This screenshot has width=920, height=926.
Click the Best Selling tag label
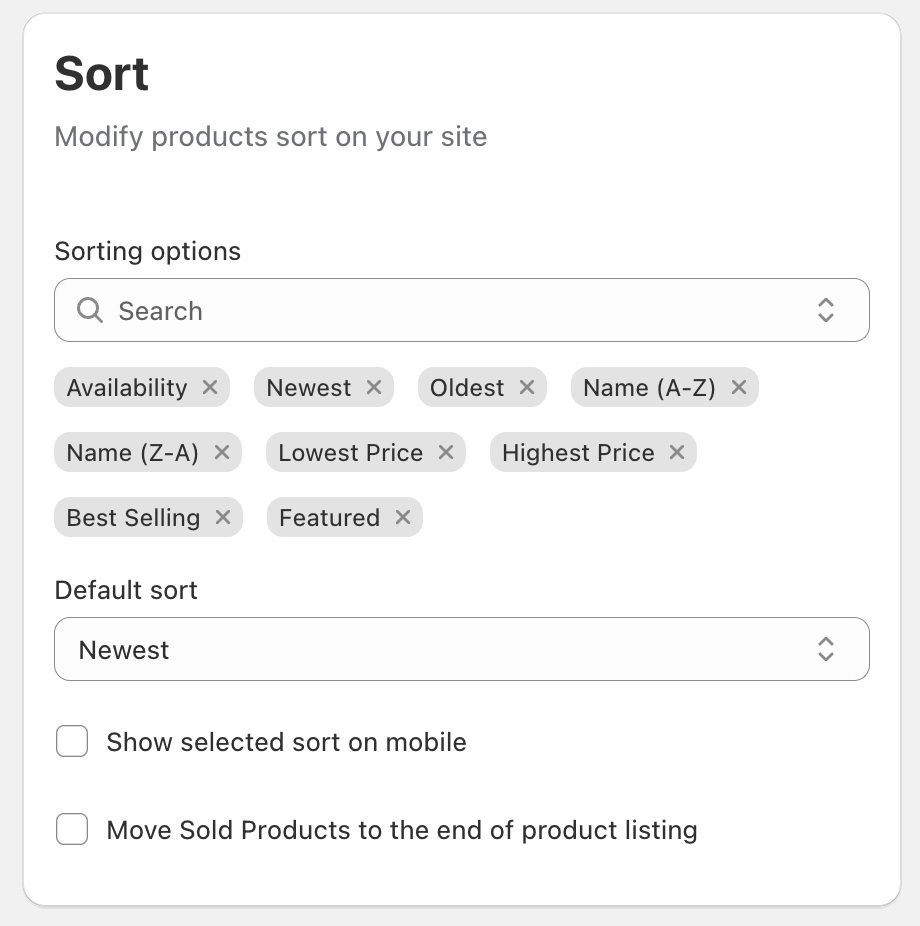133,518
